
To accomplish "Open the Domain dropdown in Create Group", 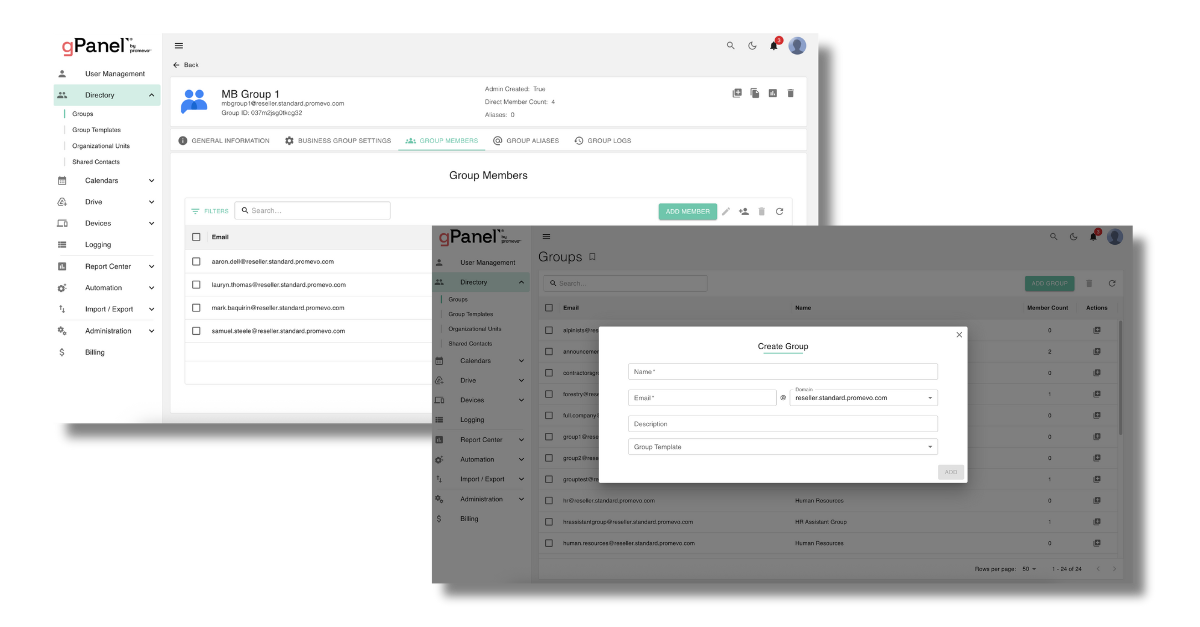I will point(864,397).
